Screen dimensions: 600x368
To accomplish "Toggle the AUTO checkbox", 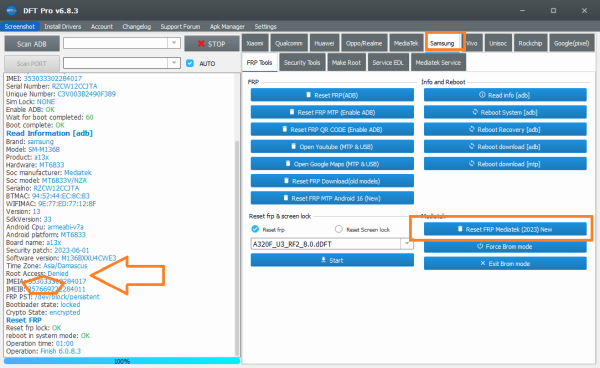I will coord(190,63).
